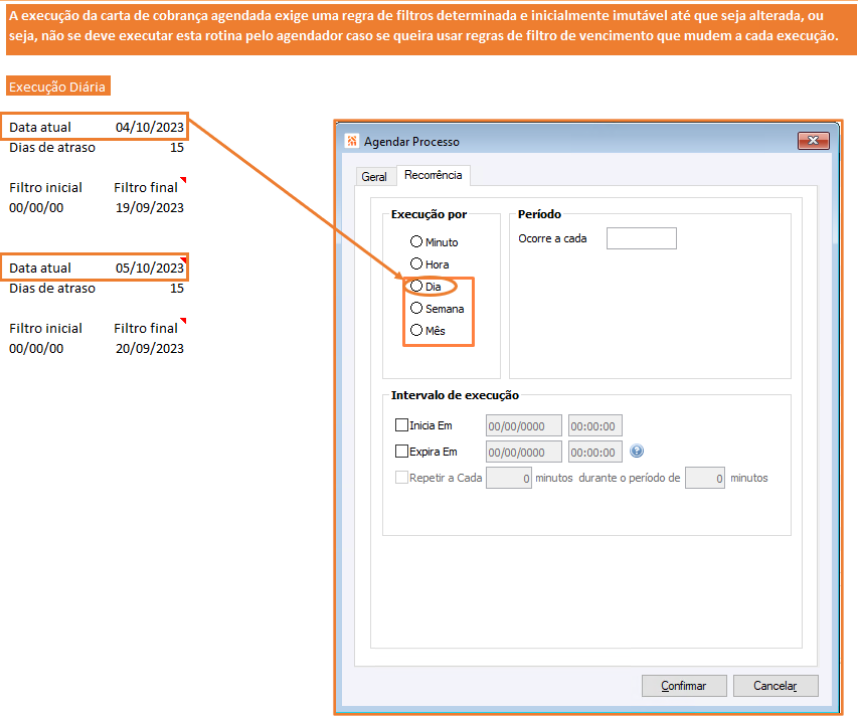This screenshot has width=858, height=719.
Task: Click the Execução por group label
Action: coord(429,214)
